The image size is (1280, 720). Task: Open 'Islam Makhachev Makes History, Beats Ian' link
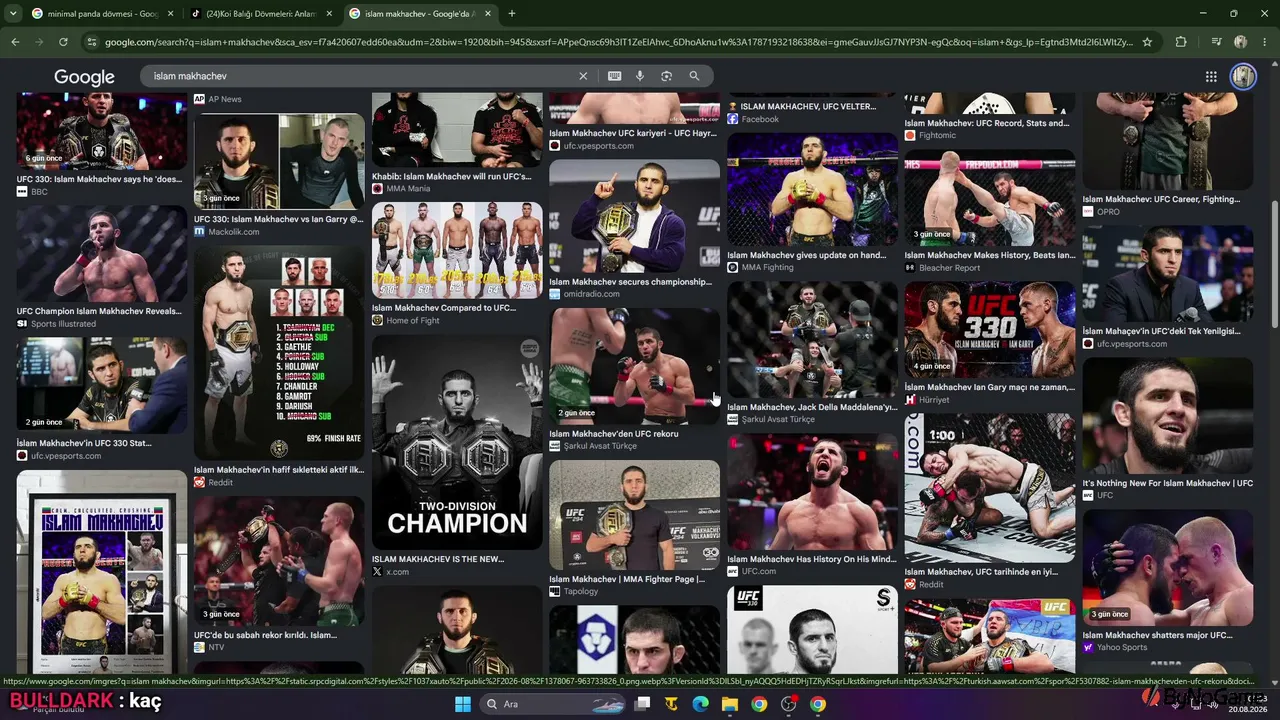[x=990, y=255]
